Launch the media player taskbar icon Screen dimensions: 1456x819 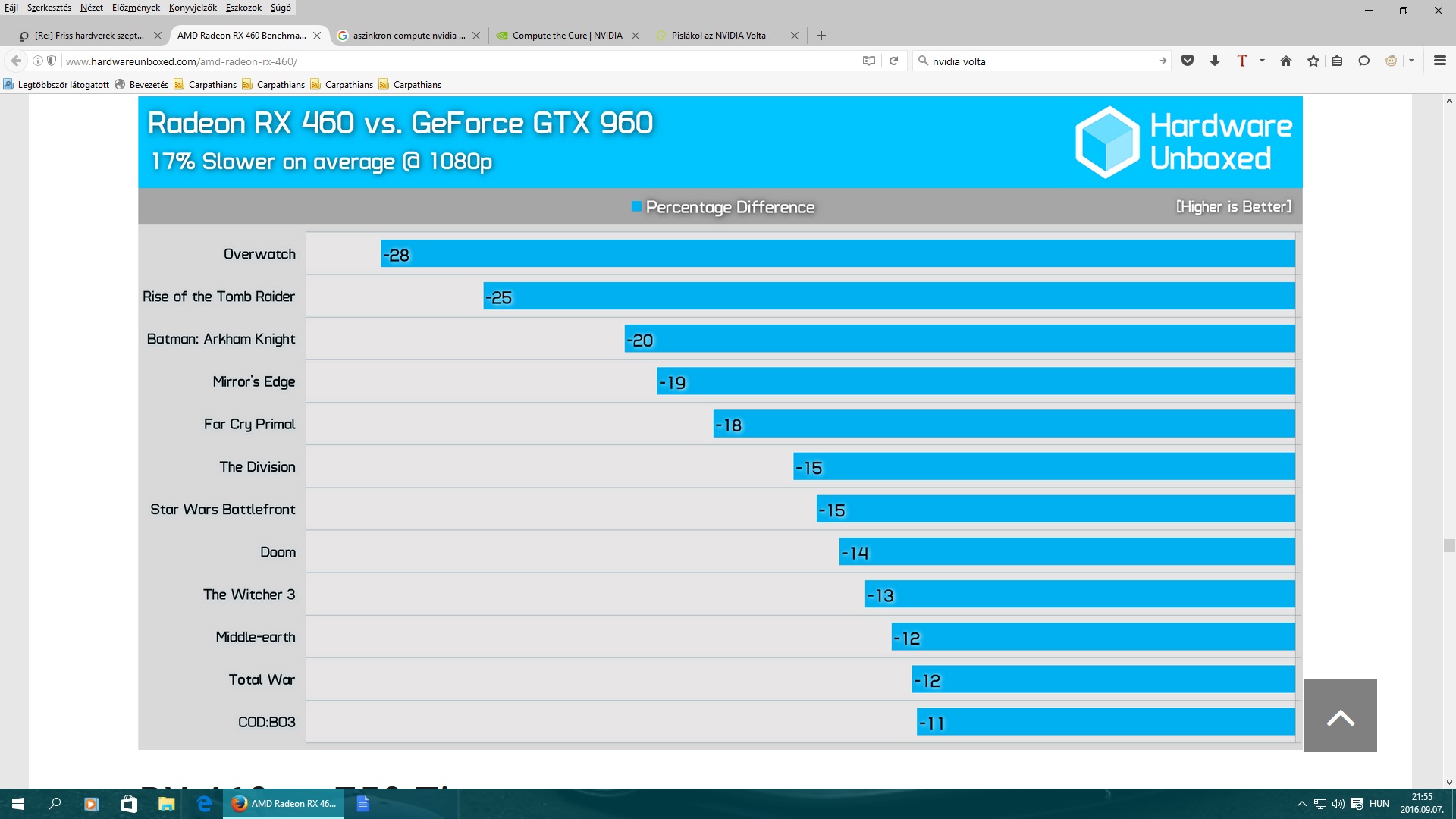pyautogui.click(x=91, y=804)
